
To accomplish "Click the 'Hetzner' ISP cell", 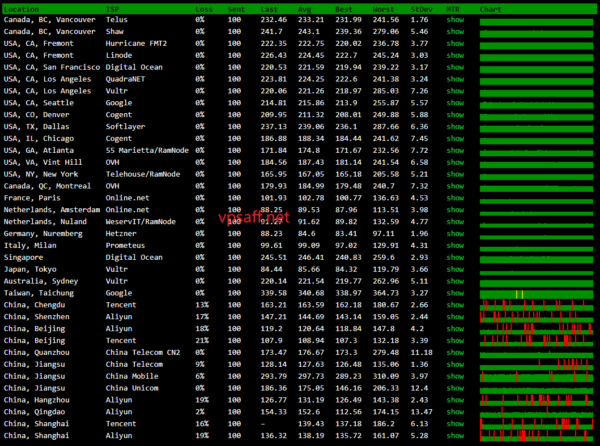I will pos(121,233).
